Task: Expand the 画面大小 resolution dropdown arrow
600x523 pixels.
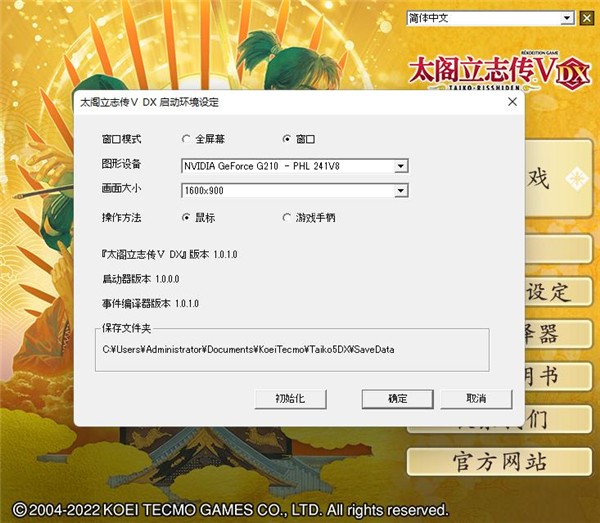Action: click(401, 191)
